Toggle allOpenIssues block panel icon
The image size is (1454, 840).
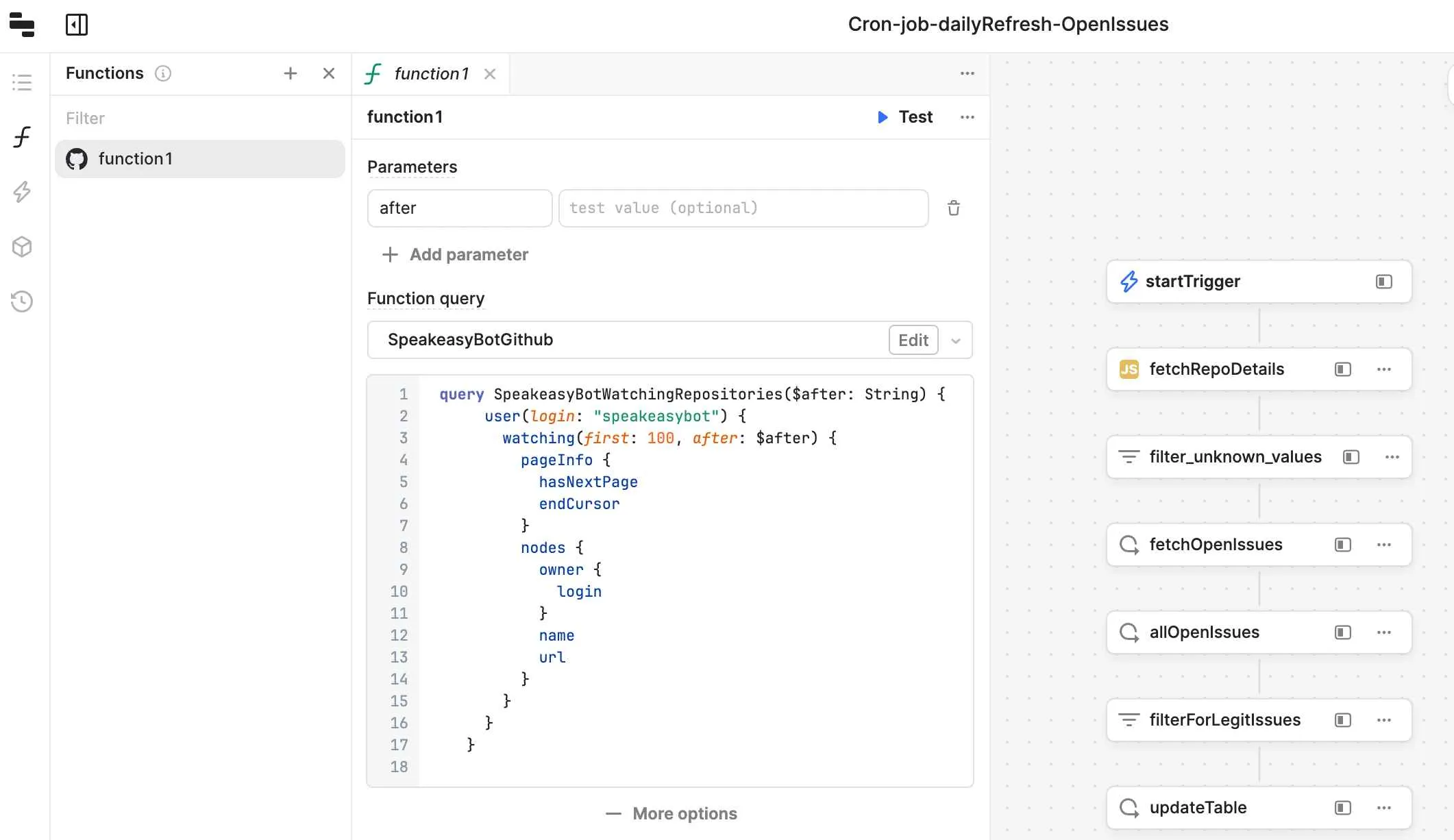tap(1343, 632)
